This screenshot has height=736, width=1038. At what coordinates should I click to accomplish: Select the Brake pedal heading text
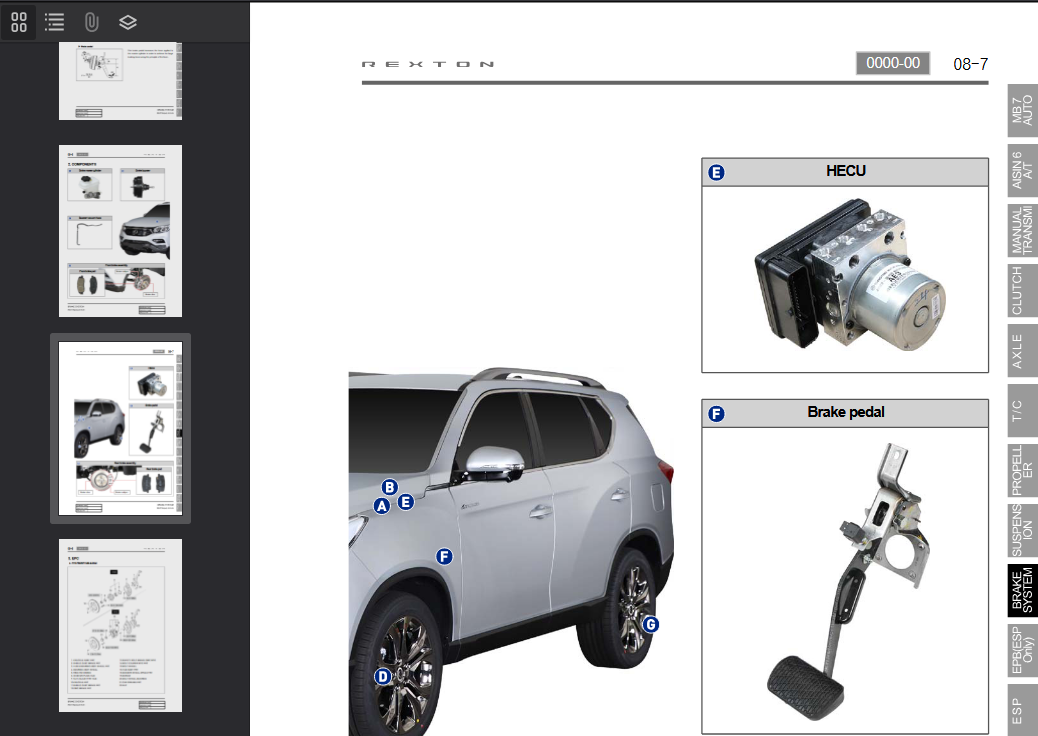pos(845,412)
